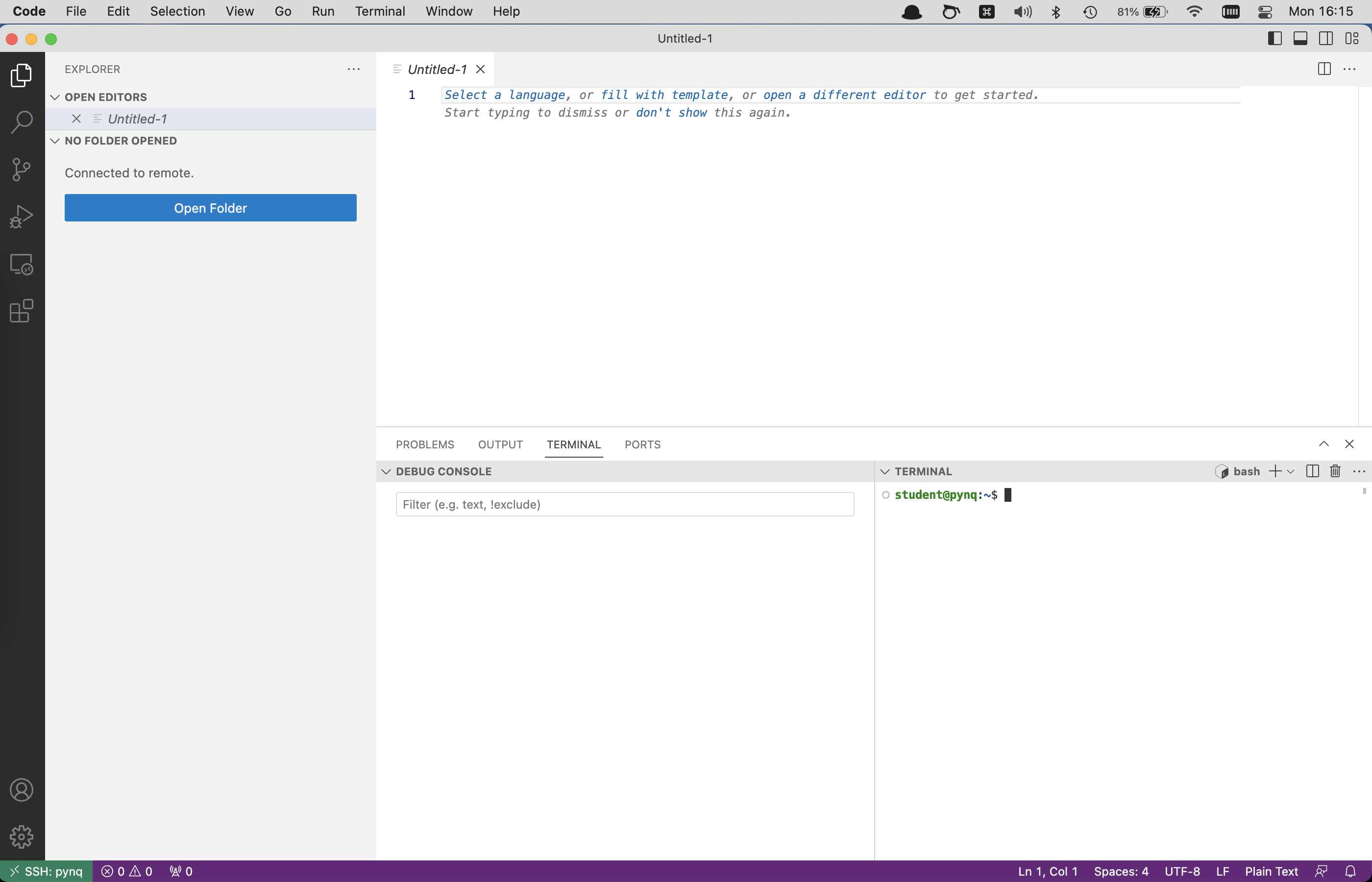Image resolution: width=1372 pixels, height=882 pixels.
Task: Click the Open Folder button
Action: (x=210, y=208)
